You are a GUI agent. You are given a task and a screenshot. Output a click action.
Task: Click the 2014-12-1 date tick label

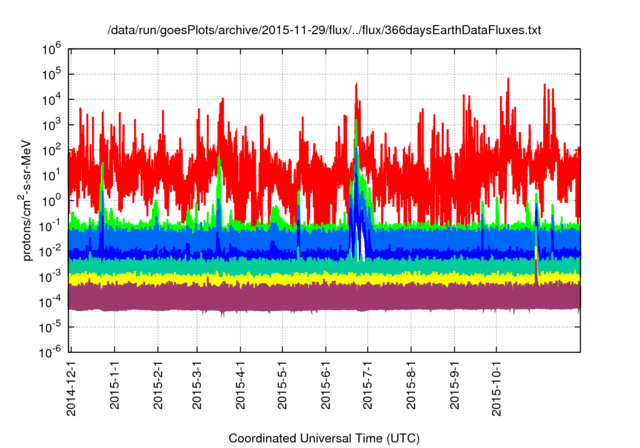[x=71, y=388]
